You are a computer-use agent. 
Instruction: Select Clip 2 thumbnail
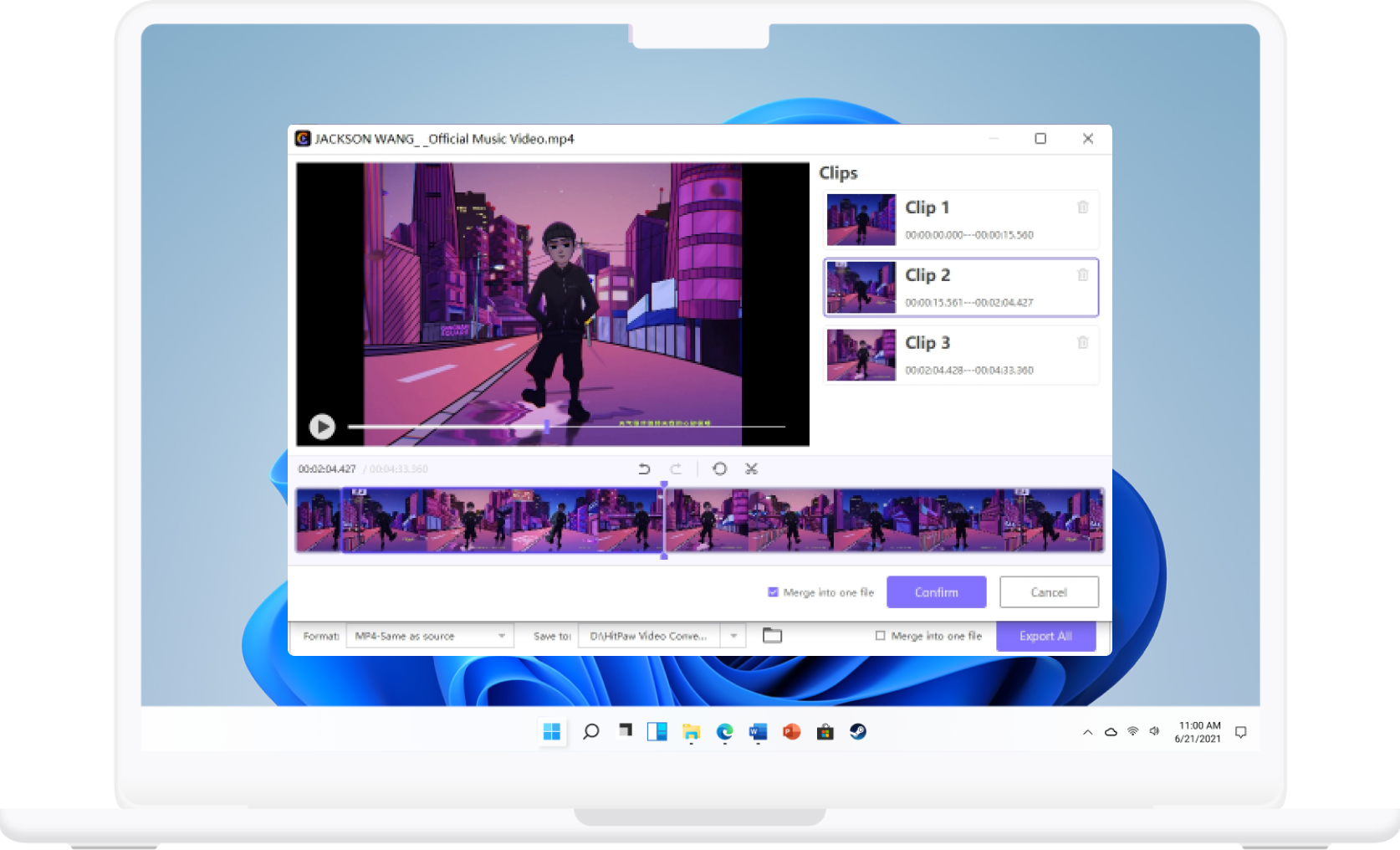tap(861, 287)
